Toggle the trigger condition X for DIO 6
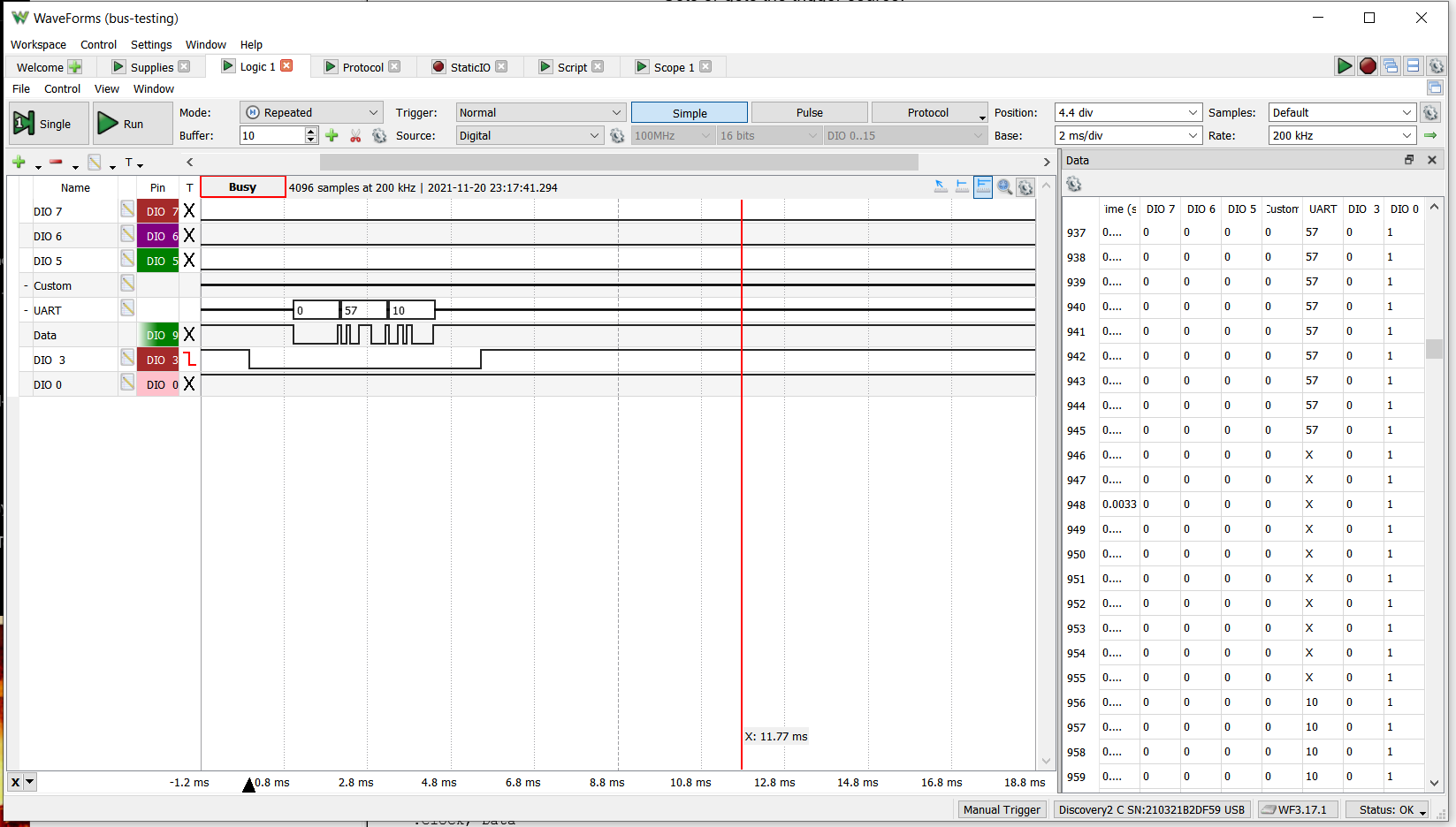 pos(189,235)
